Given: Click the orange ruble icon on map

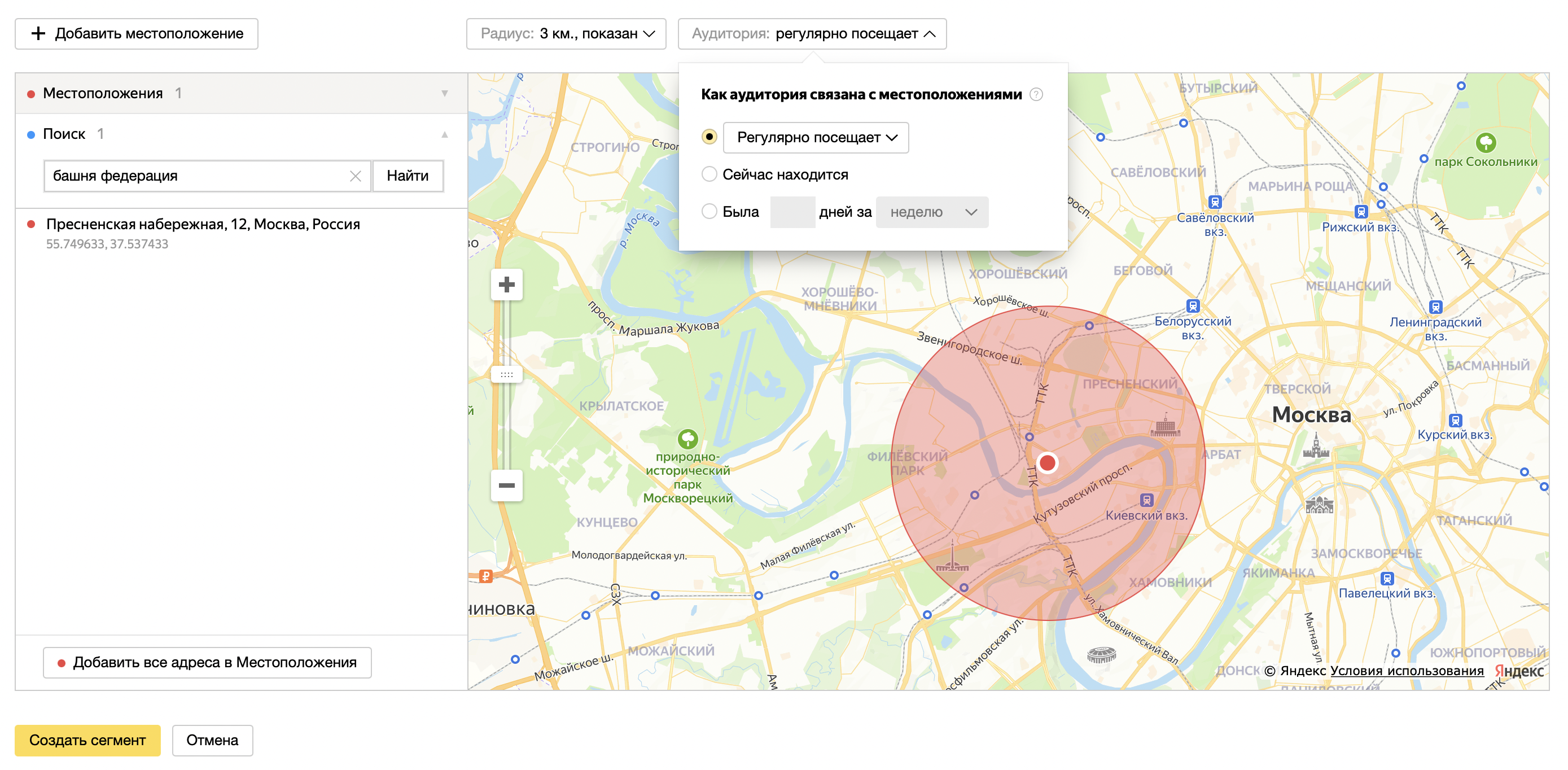Looking at the screenshot, I should tap(486, 576).
